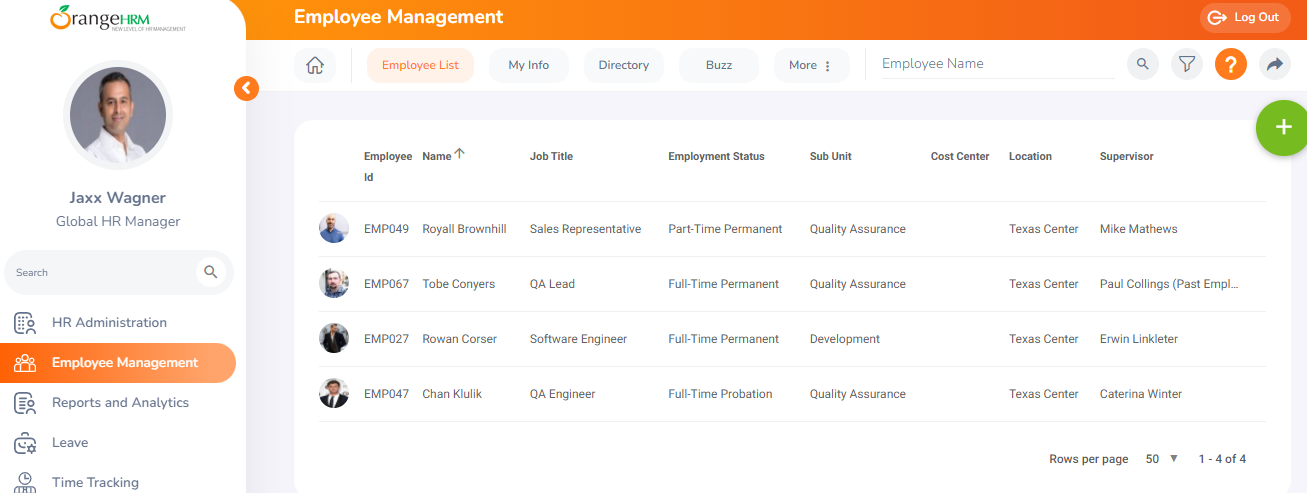Viewport: 1307px width, 493px height.
Task: Open help question mark icon
Action: click(x=1231, y=65)
